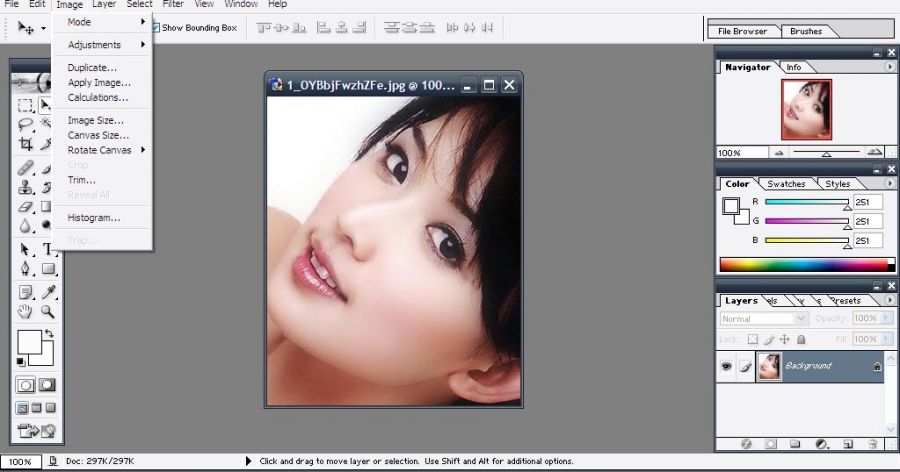Select the Crop tool in toolbox
Image resolution: width=900 pixels, height=472 pixels.
[25, 144]
